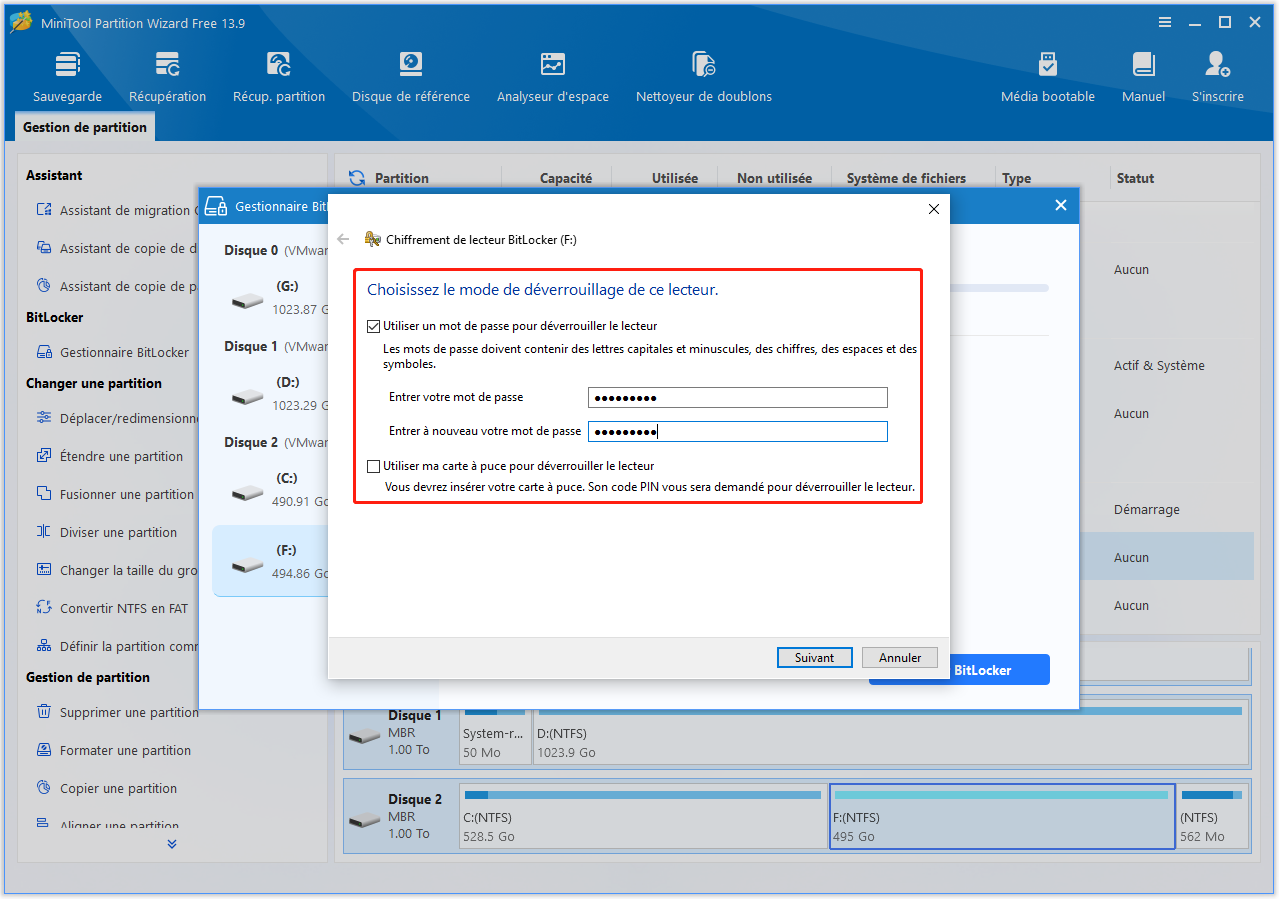Open the hamburger menu in title bar
The image size is (1279, 899).
click(1165, 22)
